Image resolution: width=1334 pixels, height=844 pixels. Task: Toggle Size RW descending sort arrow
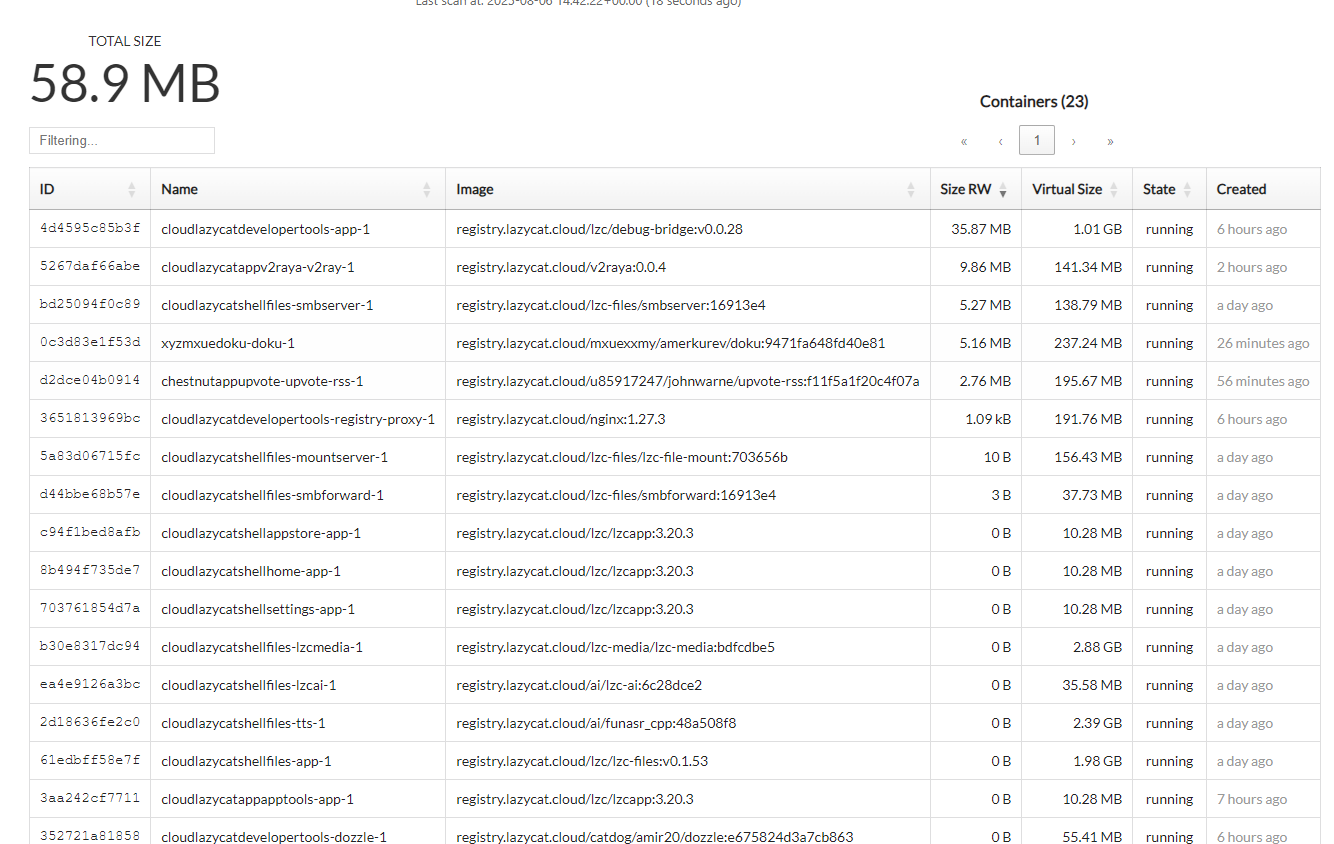1003,190
